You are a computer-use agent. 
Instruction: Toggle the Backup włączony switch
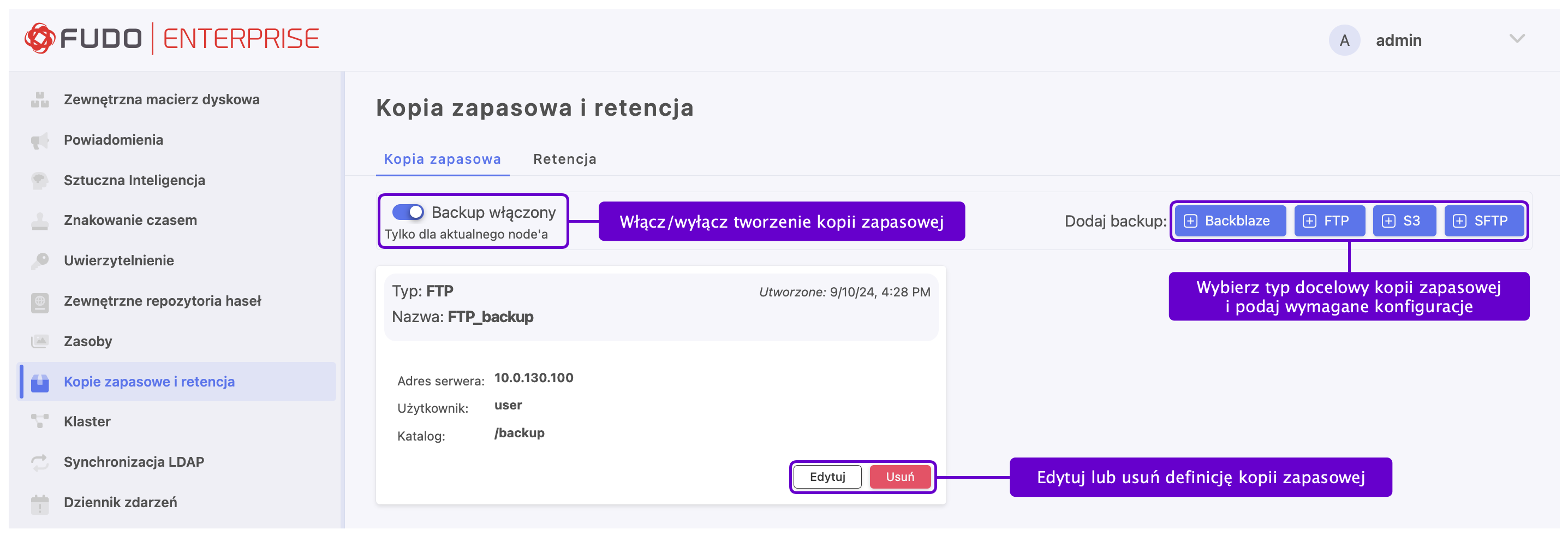click(408, 212)
